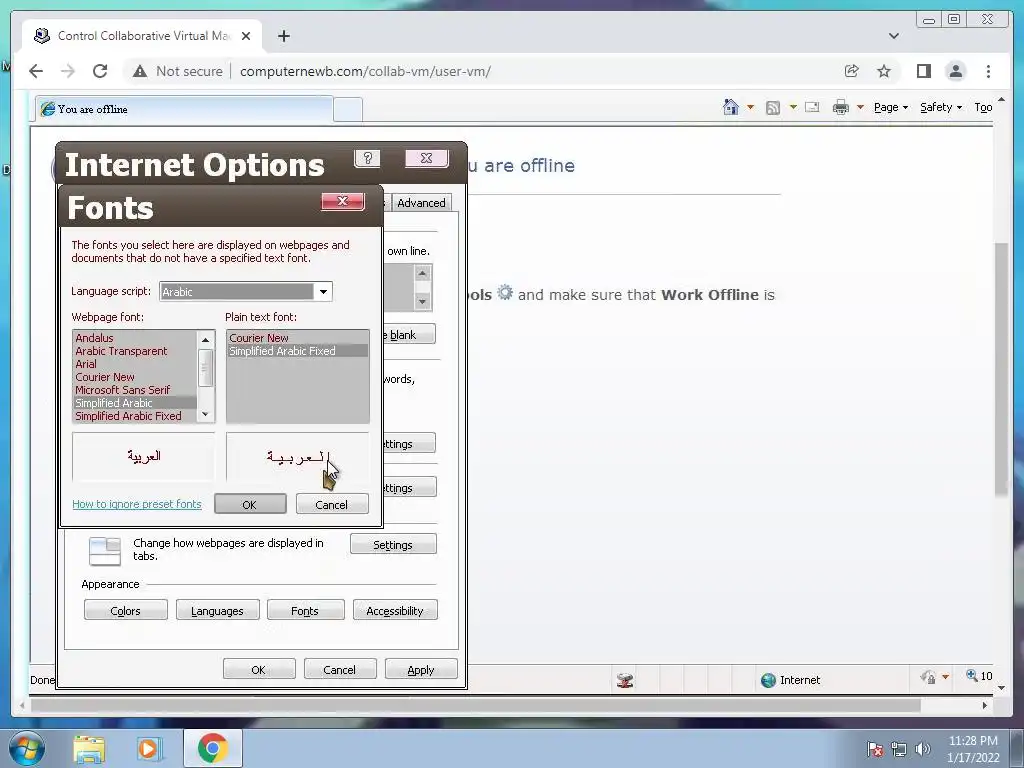Click OK in Internet Options dialog
The height and width of the screenshot is (768, 1024).
click(x=259, y=669)
